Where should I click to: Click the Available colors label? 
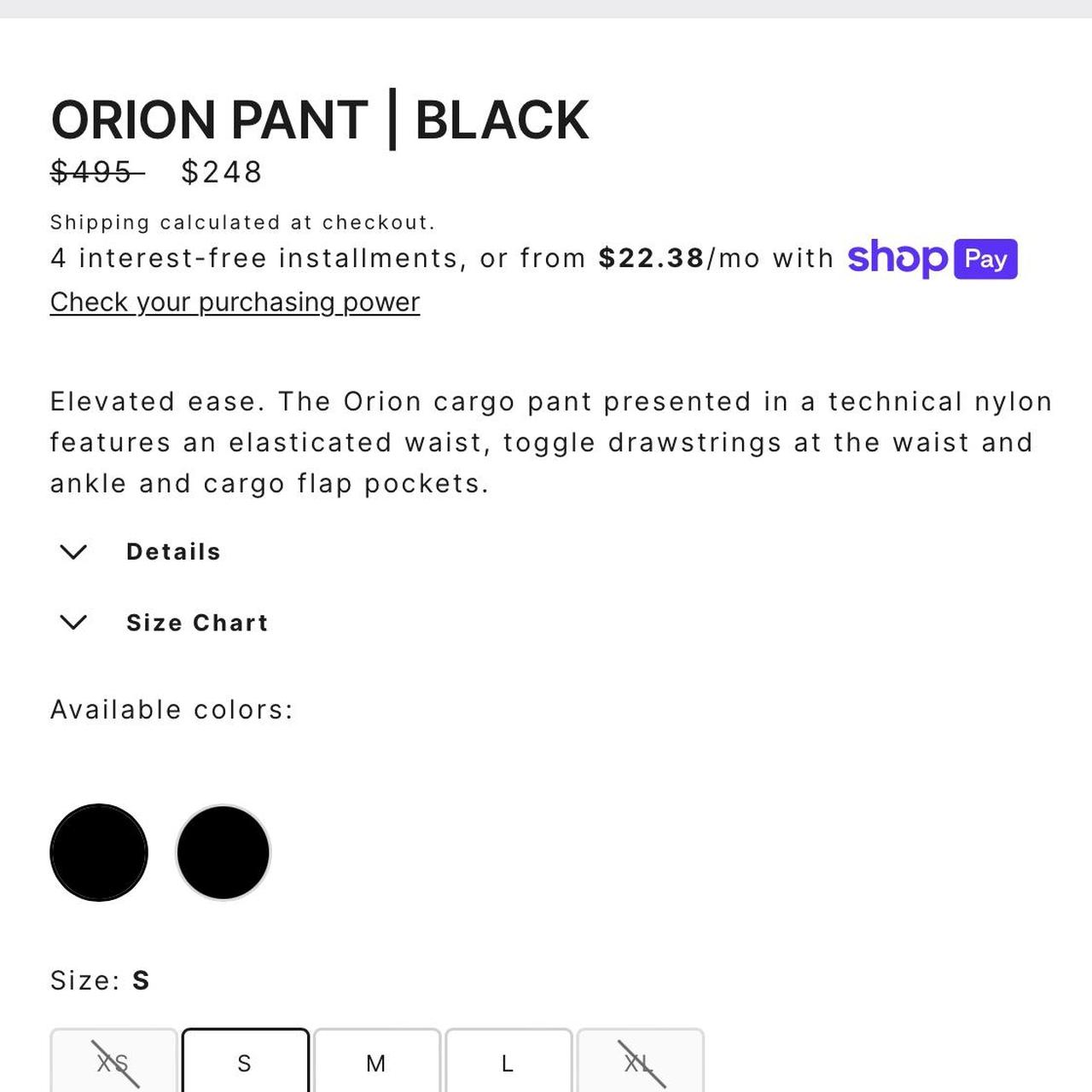tap(171, 708)
